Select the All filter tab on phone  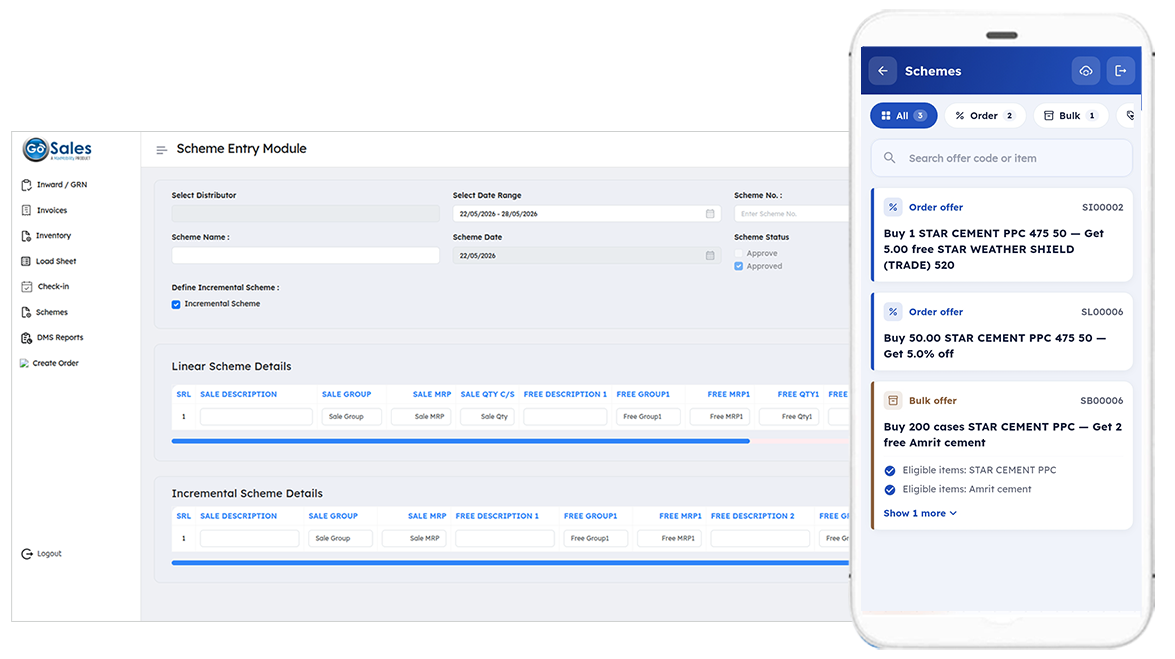[904, 115]
